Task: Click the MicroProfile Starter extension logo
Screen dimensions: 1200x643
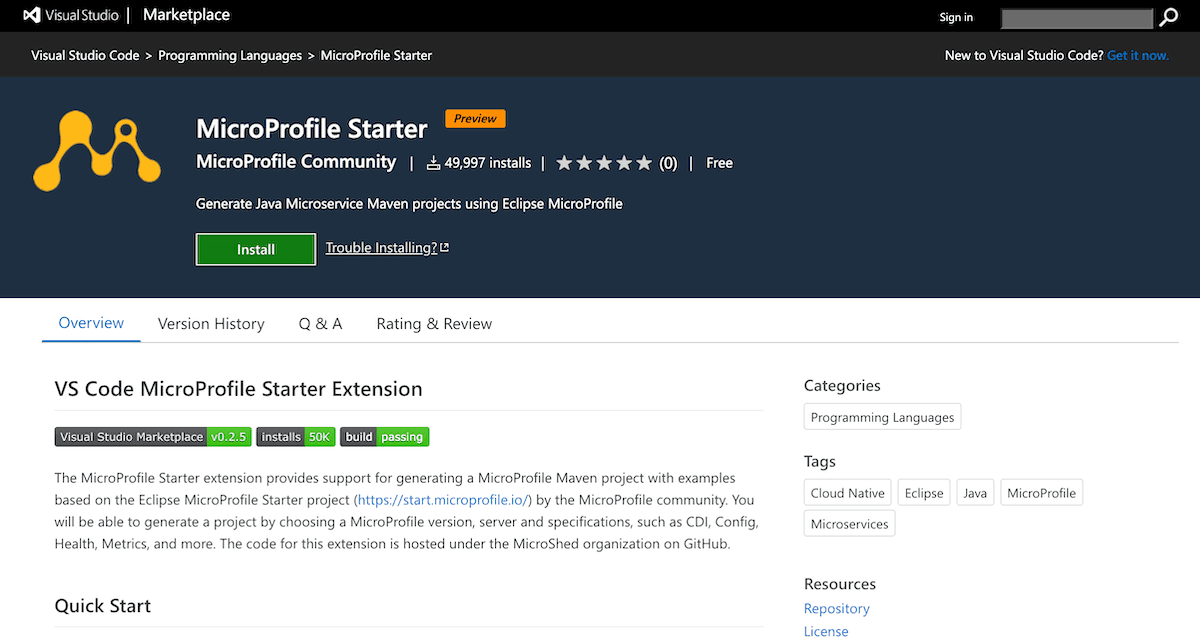Action: [x=97, y=151]
